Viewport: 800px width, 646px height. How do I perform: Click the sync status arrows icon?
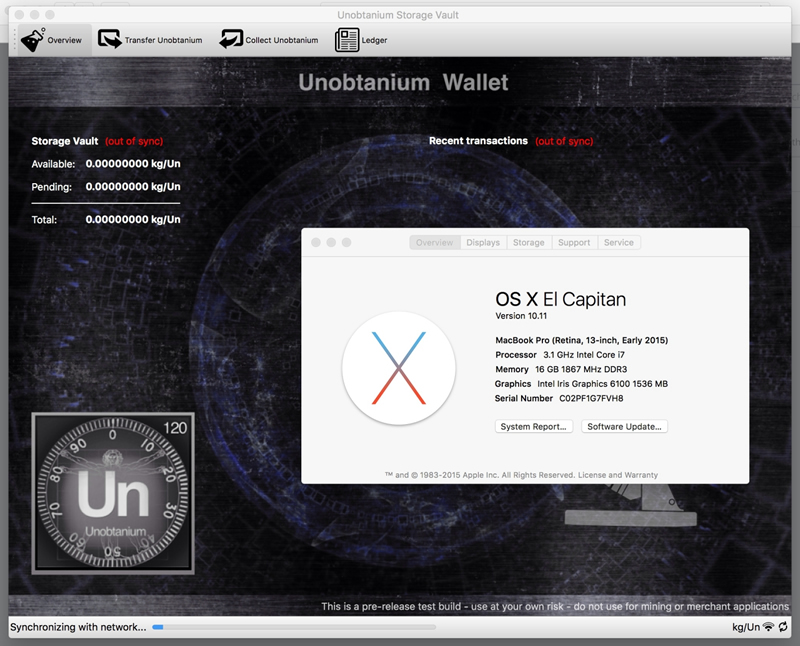coord(785,627)
